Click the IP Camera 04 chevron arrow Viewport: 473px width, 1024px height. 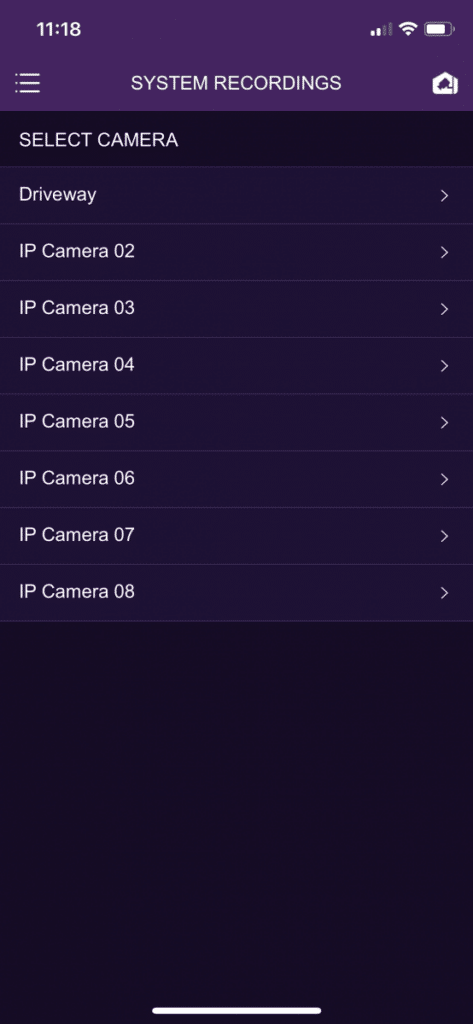[445, 366]
